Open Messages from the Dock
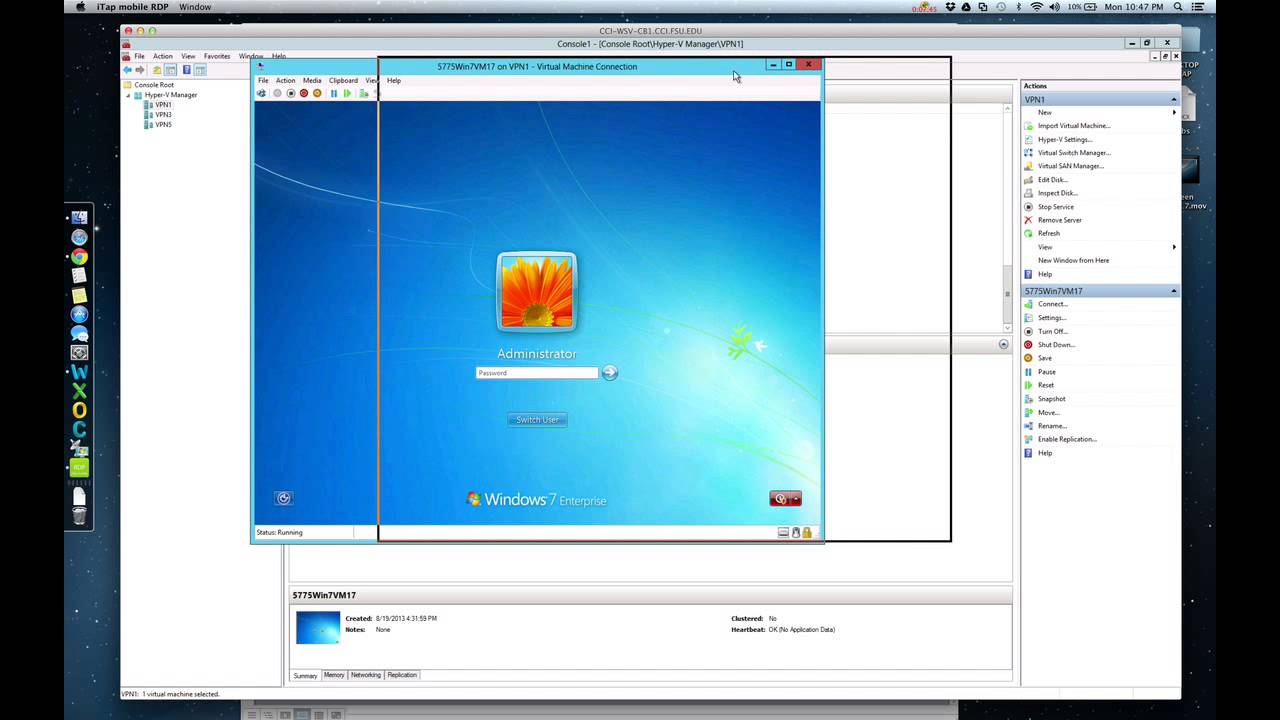The height and width of the screenshot is (720, 1280). click(79, 334)
